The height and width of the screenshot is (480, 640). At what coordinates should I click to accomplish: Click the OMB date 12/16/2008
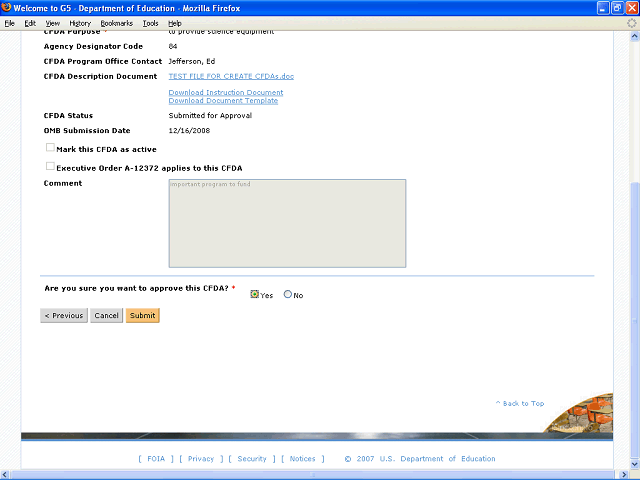(189, 131)
